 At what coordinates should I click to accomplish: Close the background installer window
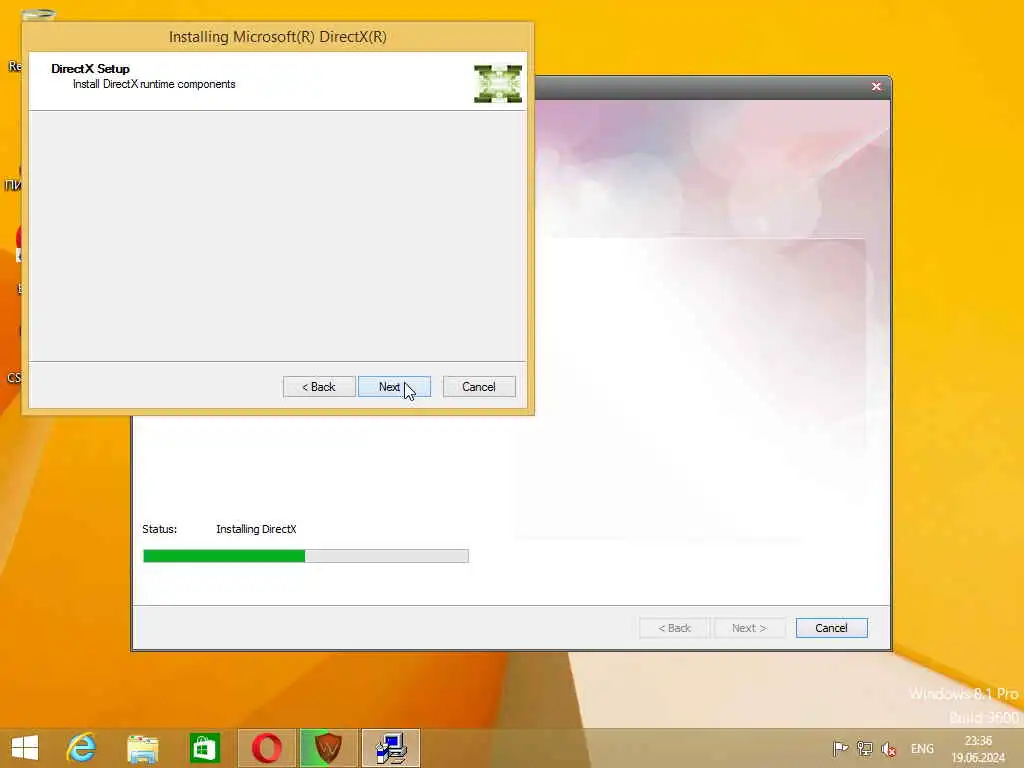(876, 86)
